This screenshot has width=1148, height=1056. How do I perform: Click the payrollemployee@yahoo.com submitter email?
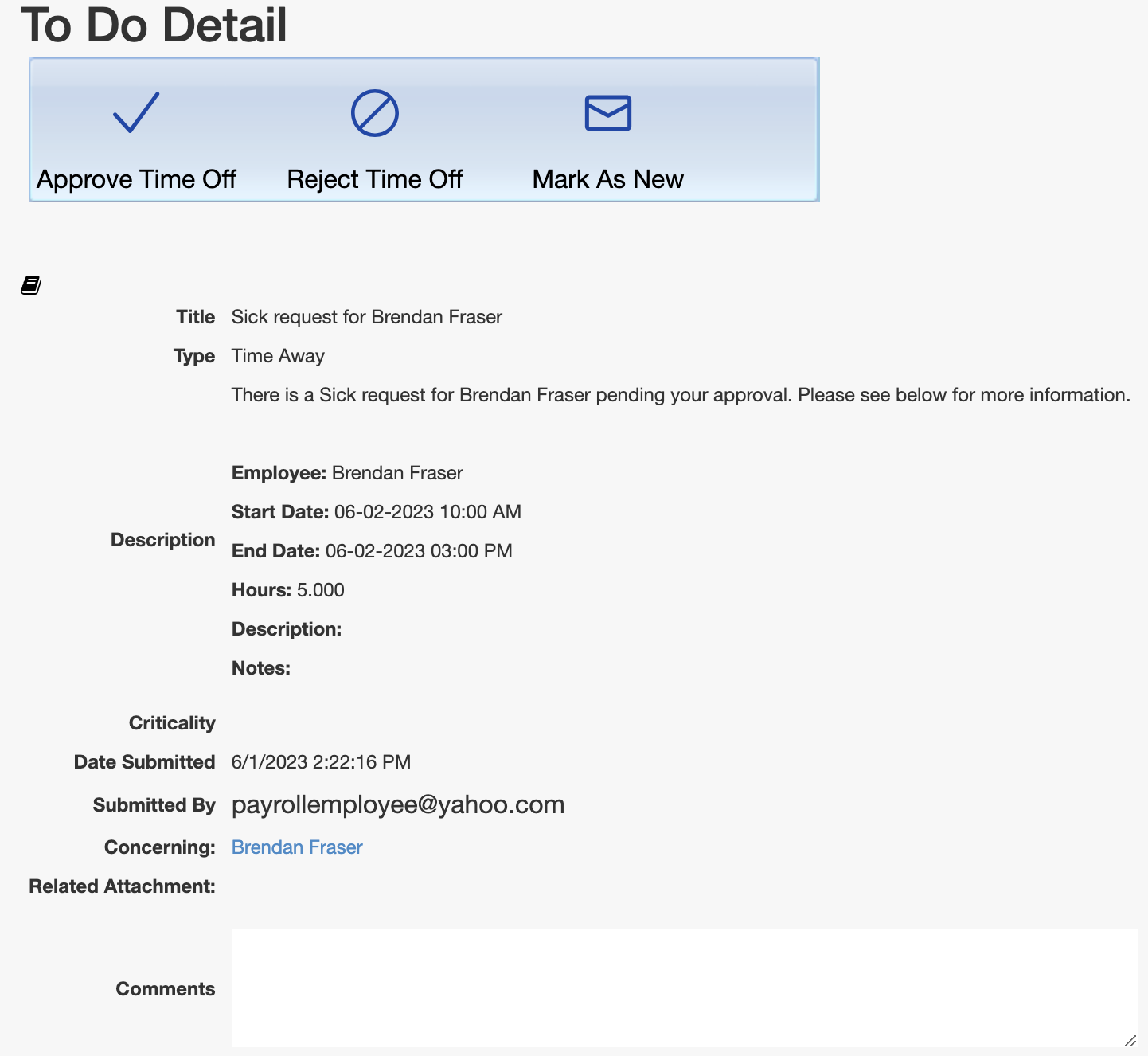click(x=397, y=804)
